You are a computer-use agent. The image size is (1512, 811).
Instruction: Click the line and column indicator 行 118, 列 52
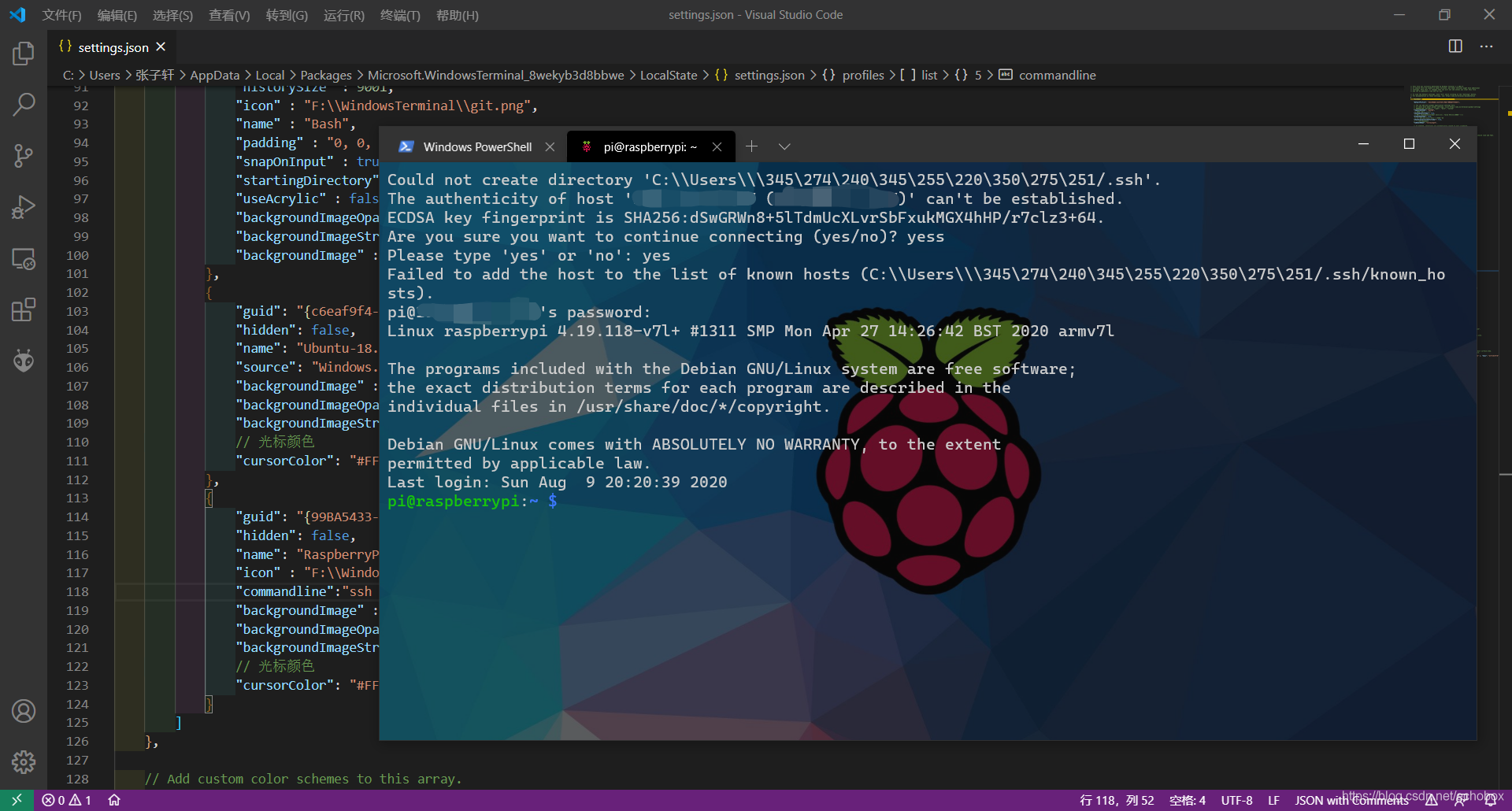pyautogui.click(x=1117, y=800)
